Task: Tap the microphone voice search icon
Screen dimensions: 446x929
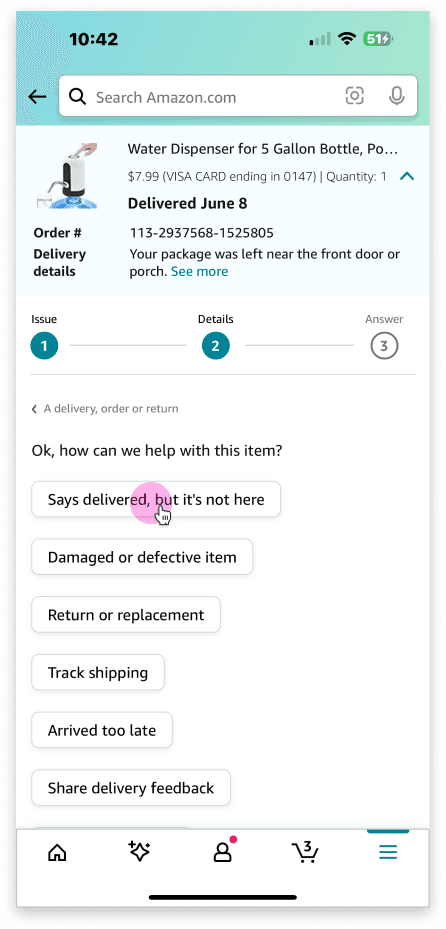Action: (x=396, y=96)
